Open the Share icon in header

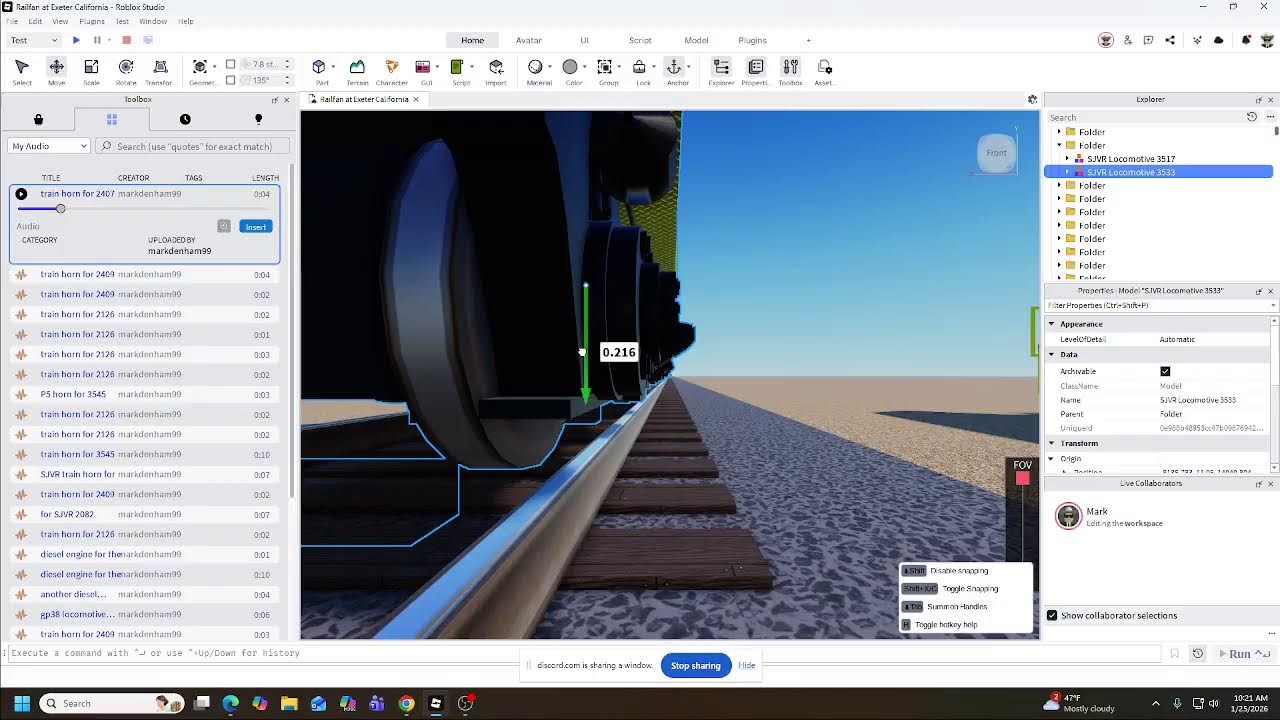coord(1171,40)
